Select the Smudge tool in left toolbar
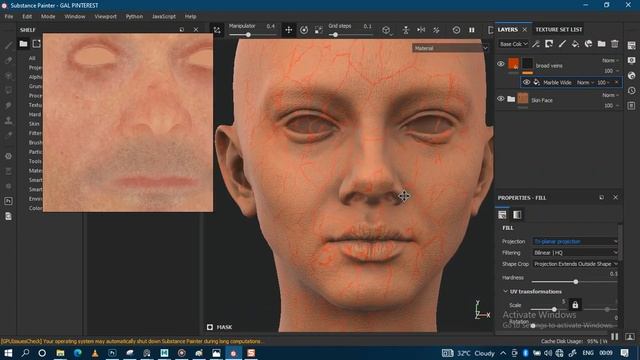This screenshot has height=360, width=640. tap(8, 105)
